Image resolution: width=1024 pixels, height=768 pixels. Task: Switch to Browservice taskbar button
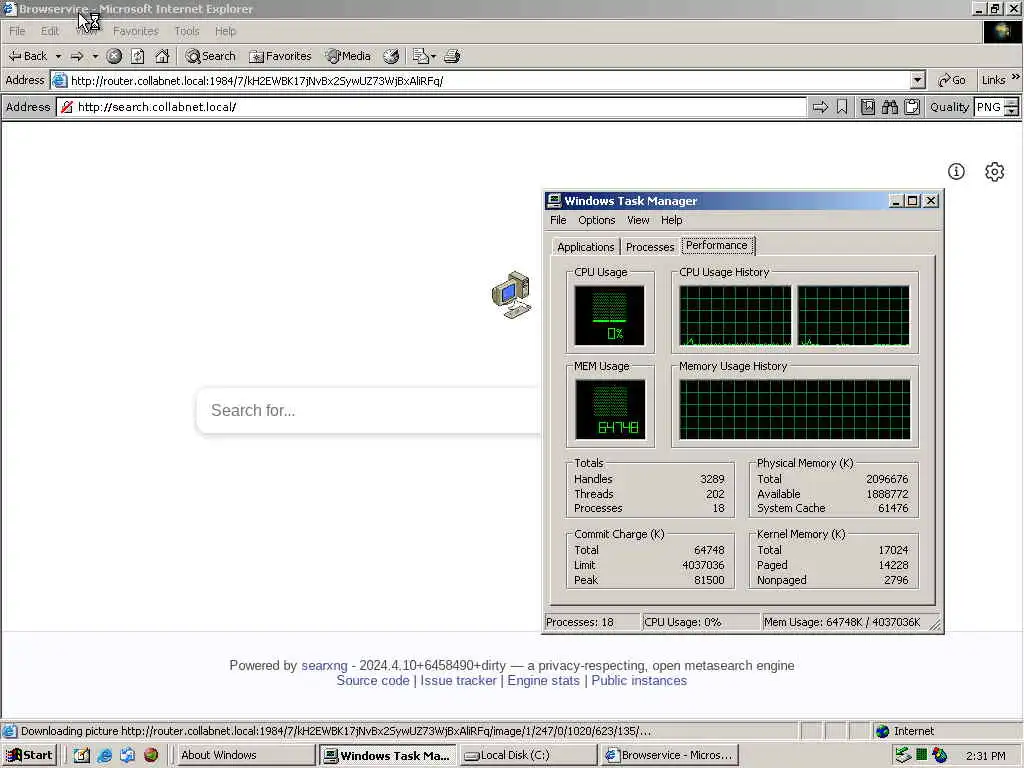(669, 755)
